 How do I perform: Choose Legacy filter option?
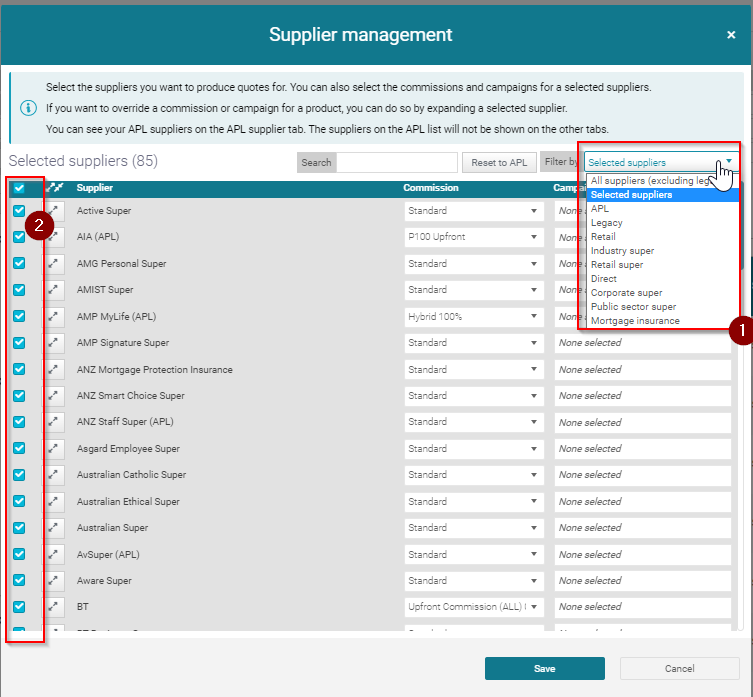point(662,223)
